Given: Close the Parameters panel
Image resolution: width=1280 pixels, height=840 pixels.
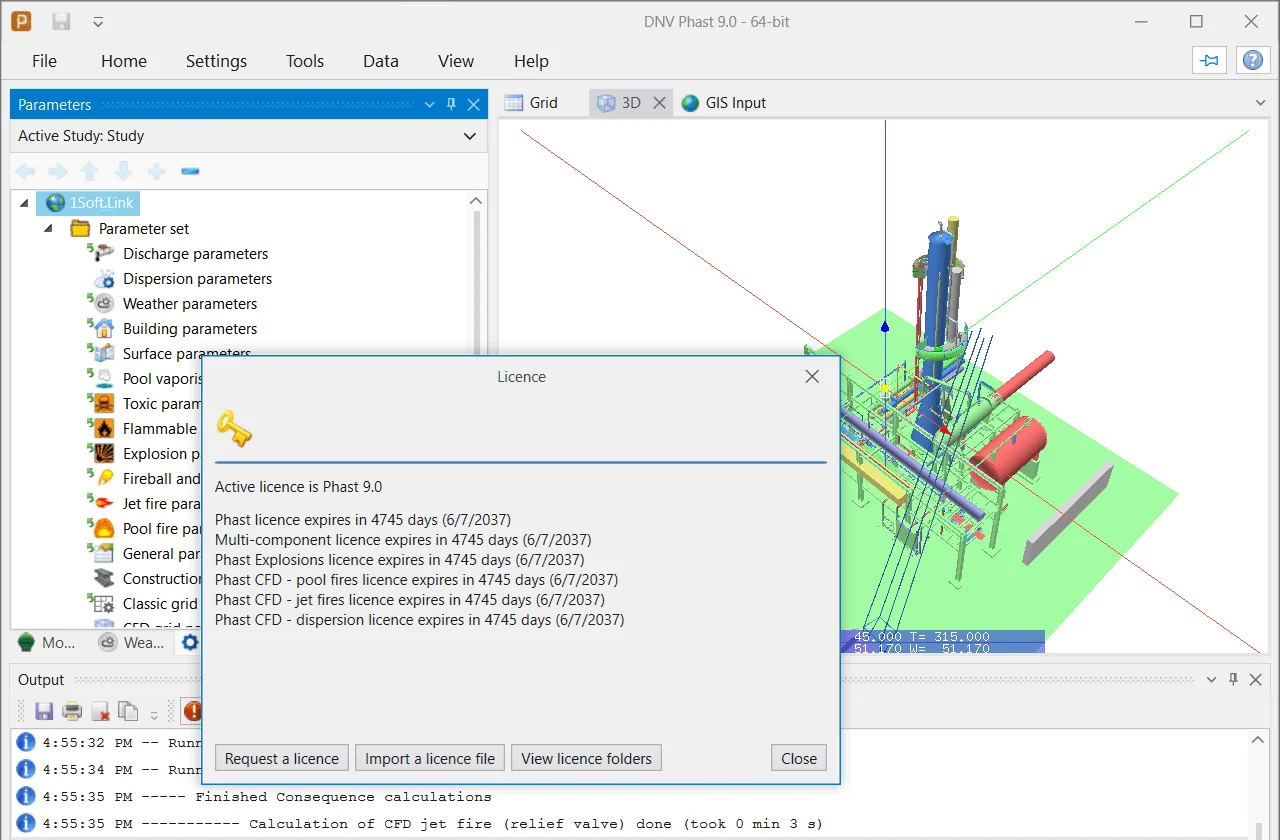Looking at the screenshot, I should click(474, 104).
